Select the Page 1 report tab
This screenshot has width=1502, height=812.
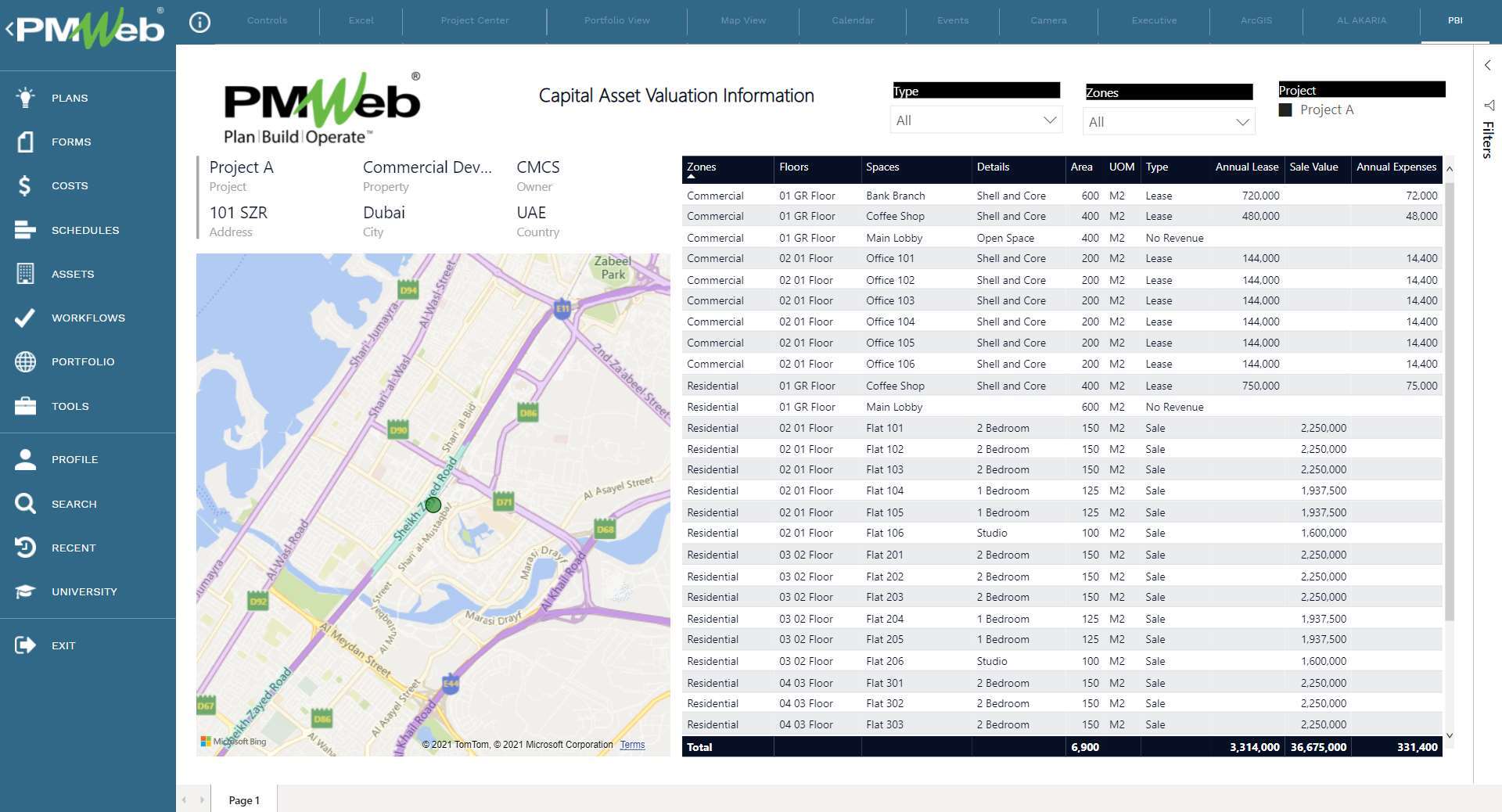tap(244, 800)
